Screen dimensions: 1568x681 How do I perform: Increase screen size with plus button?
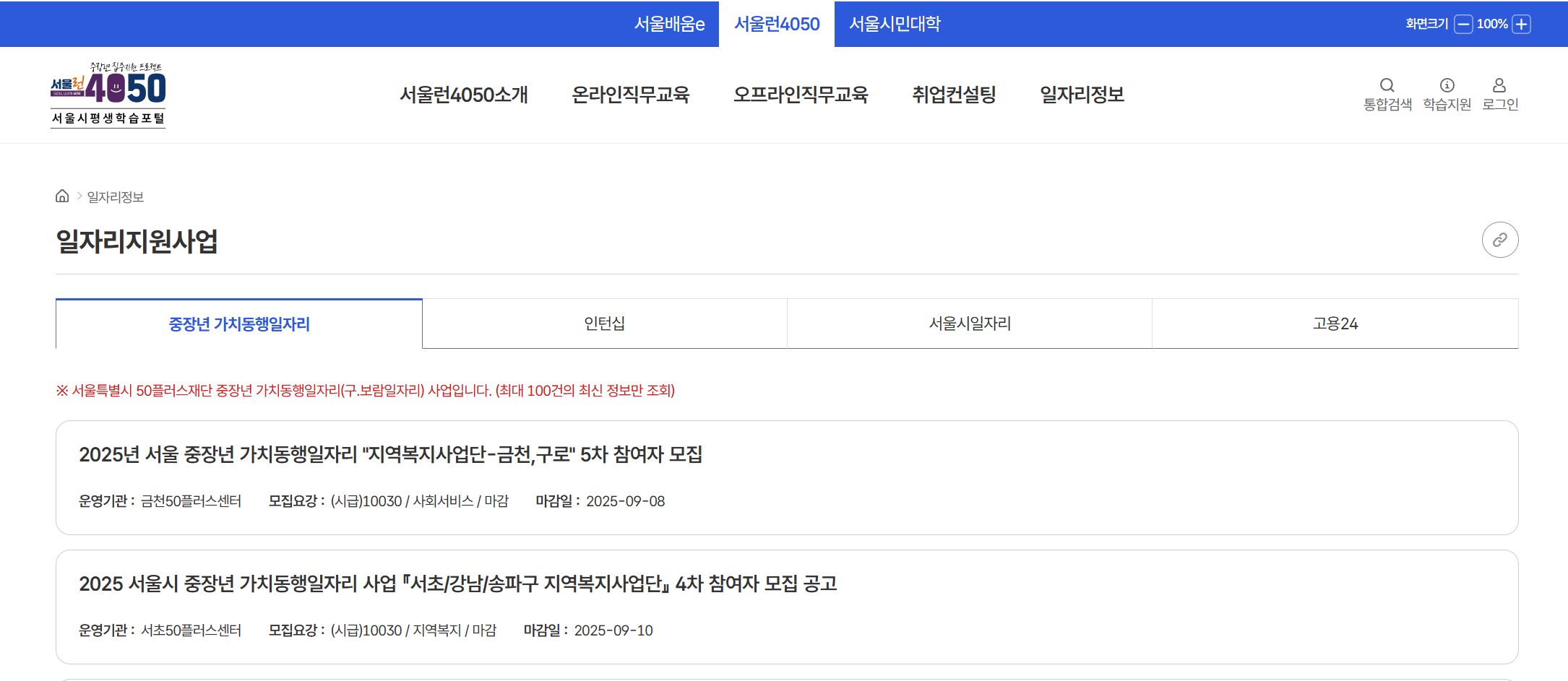tap(1521, 24)
